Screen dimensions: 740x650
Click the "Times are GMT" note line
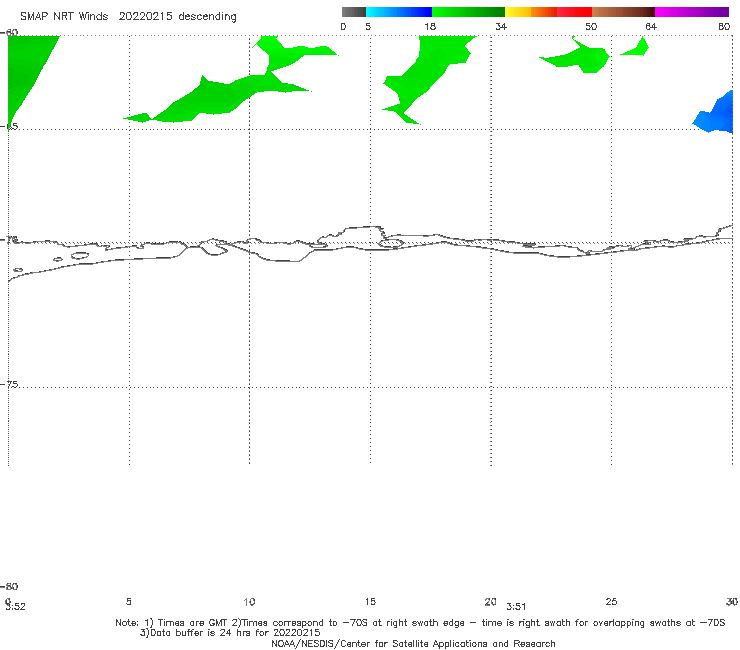(x=420, y=623)
